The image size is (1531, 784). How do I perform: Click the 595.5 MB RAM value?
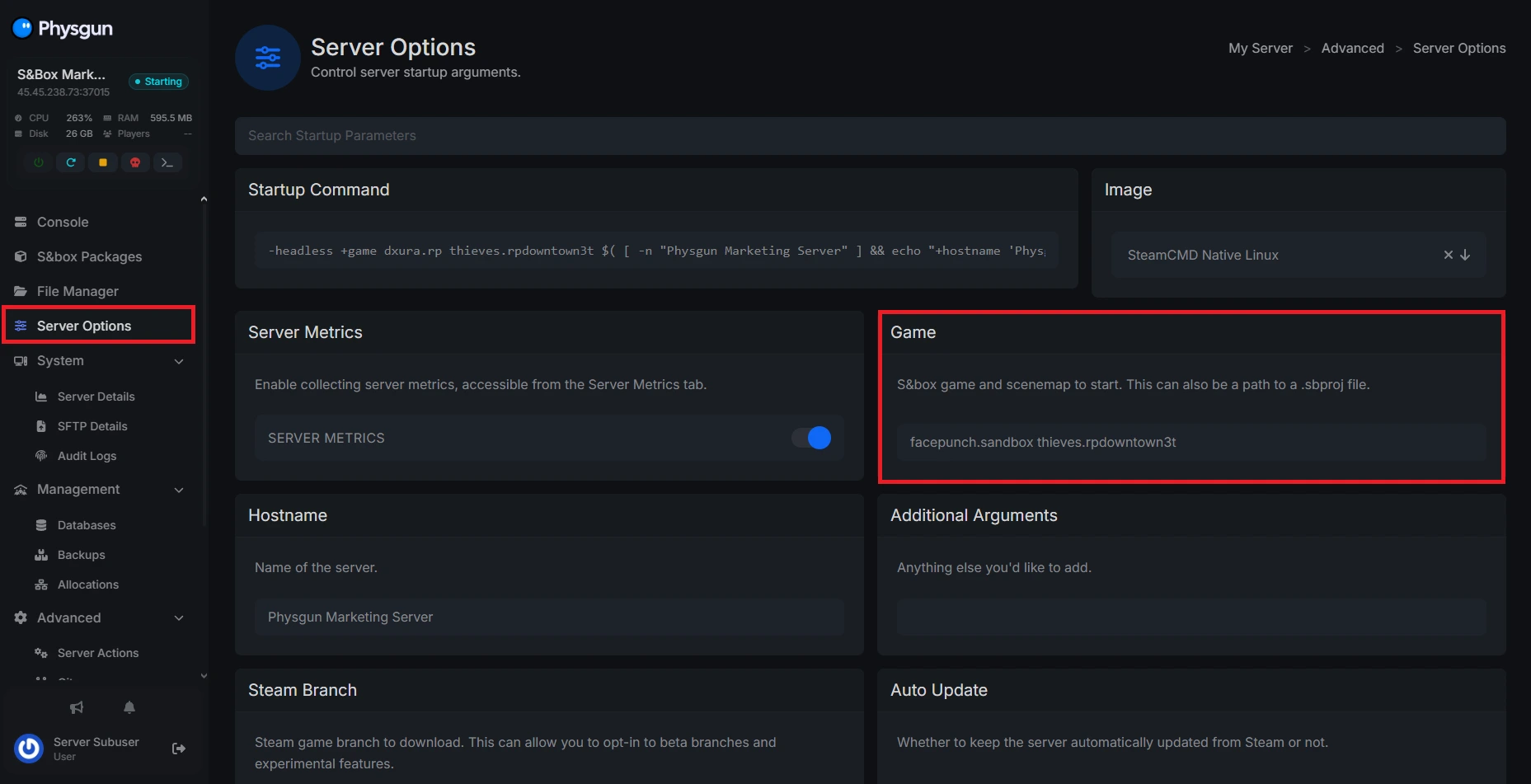[171, 118]
